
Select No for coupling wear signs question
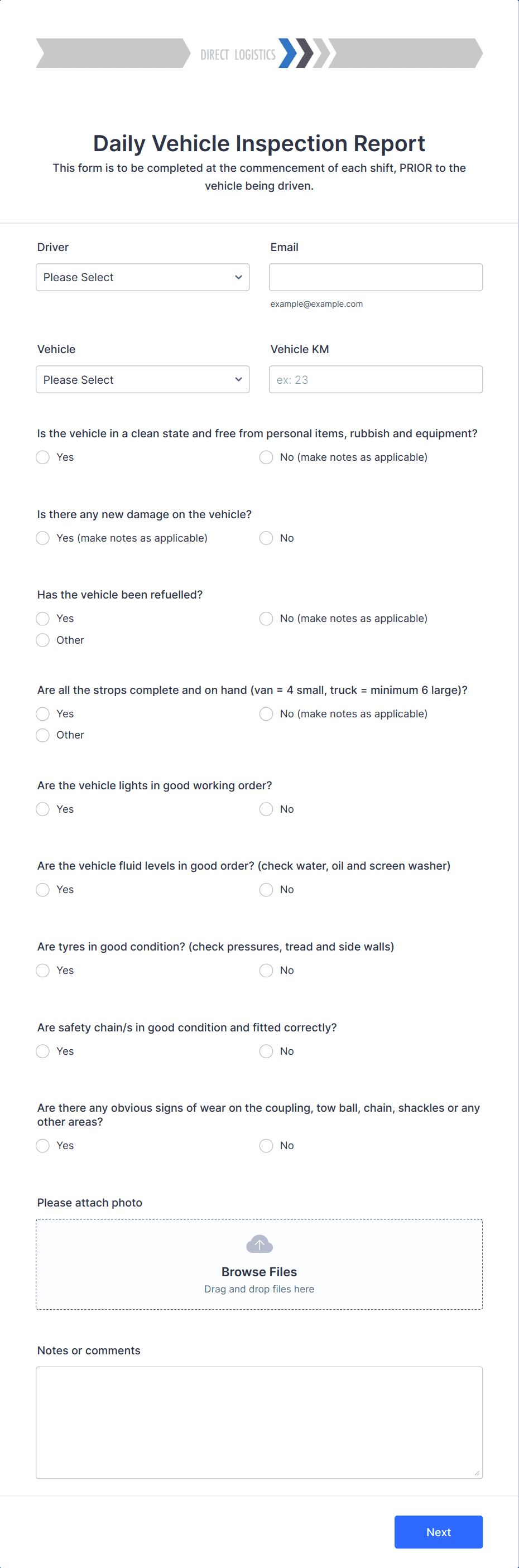tap(266, 1145)
